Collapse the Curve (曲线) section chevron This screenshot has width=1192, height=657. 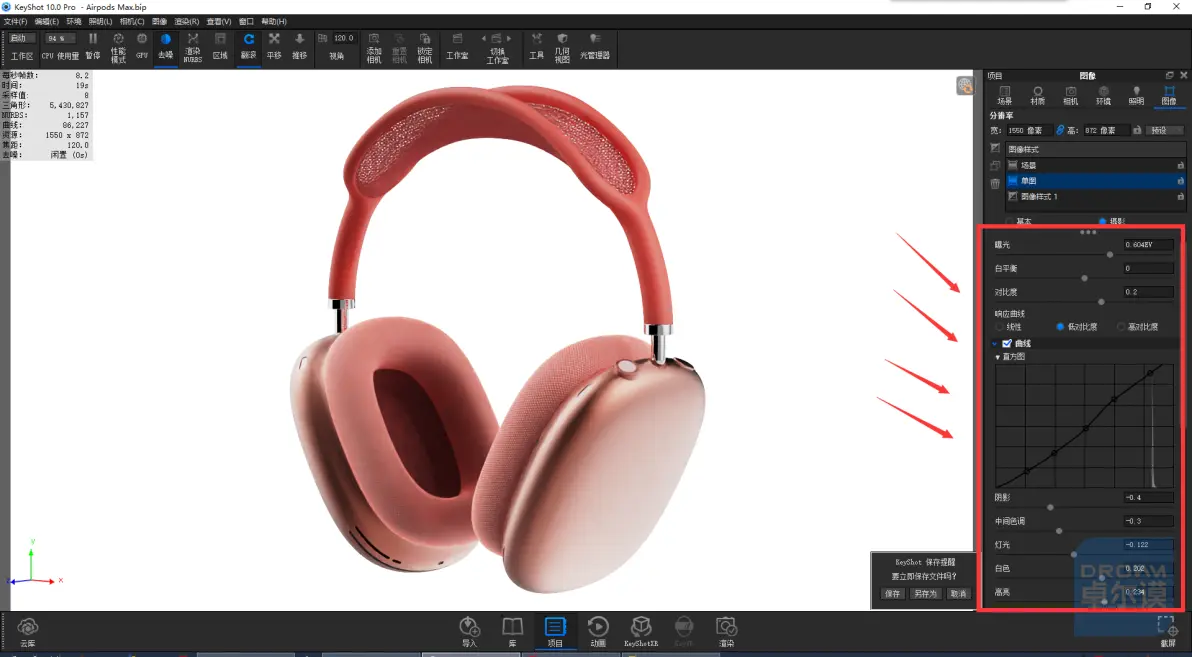click(994, 344)
